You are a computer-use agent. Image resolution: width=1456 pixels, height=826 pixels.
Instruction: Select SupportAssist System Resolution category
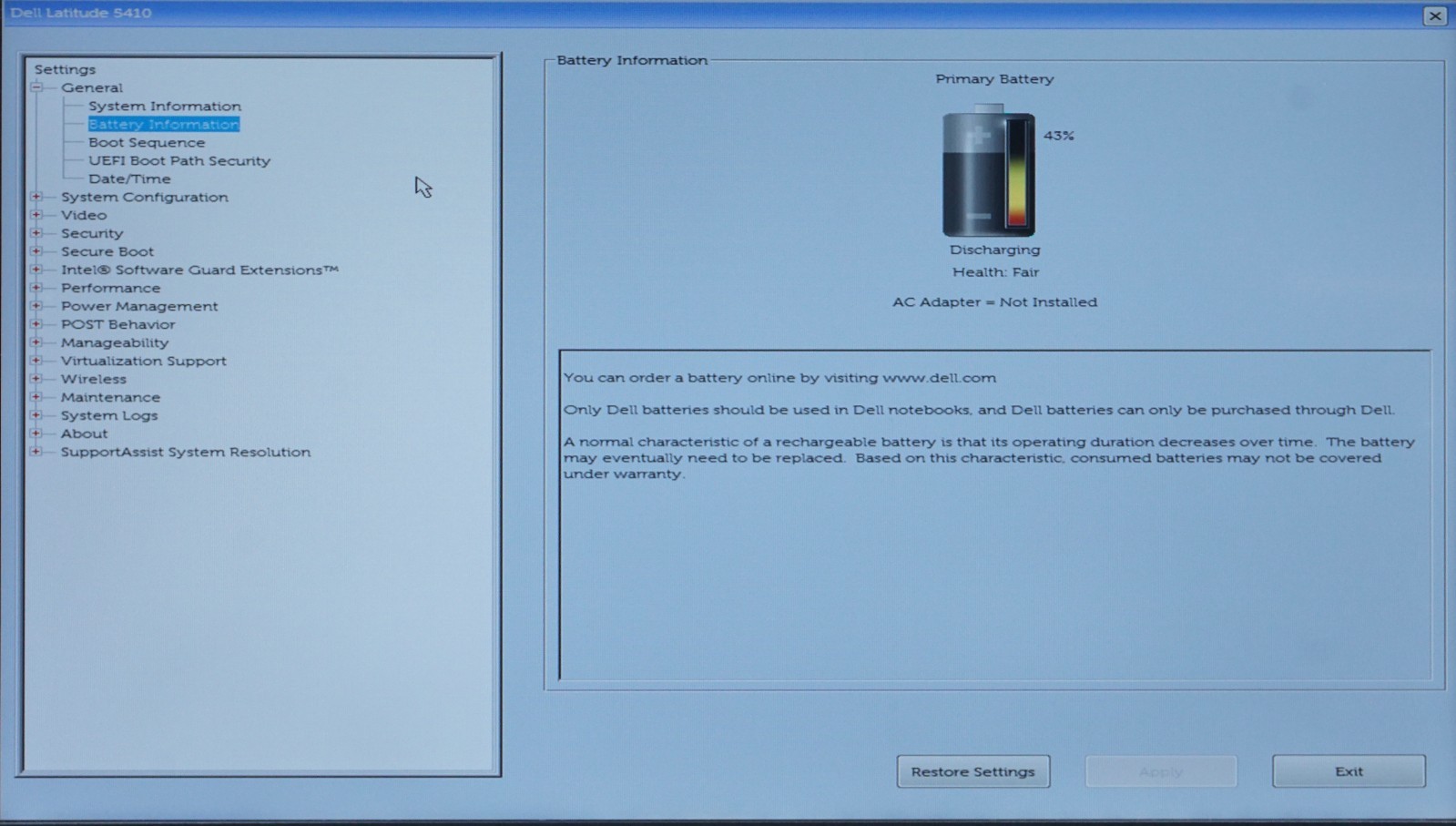click(186, 452)
